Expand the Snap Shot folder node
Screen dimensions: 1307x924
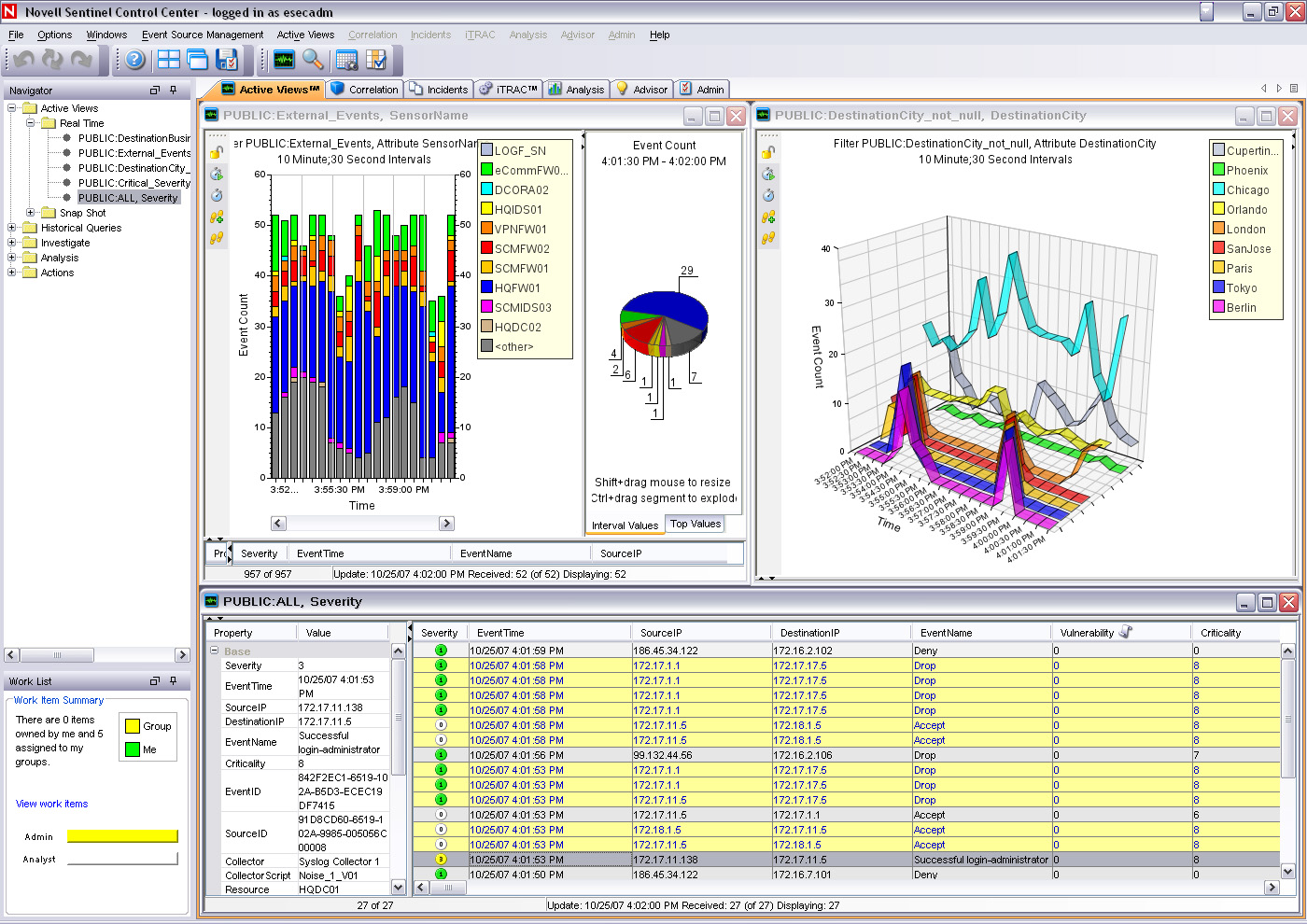click(x=30, y=213)
